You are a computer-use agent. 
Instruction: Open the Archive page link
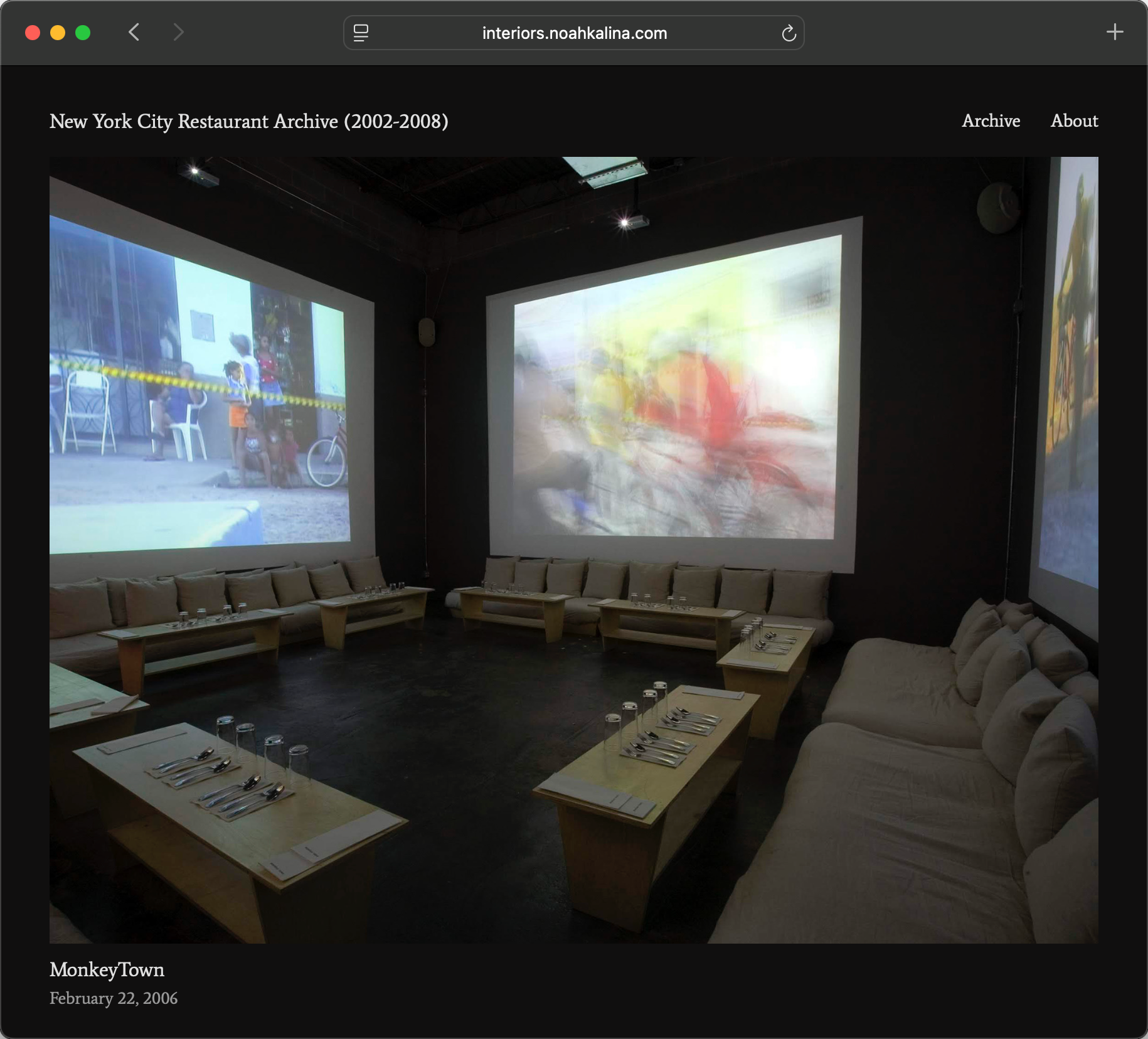pos(991,120)
